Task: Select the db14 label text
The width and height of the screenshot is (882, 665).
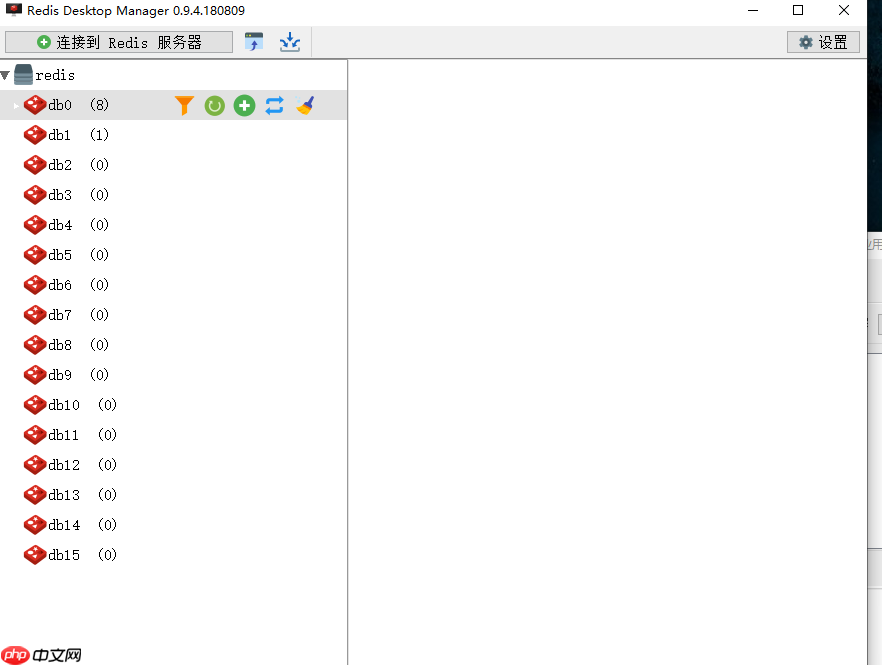Action: 64,525
